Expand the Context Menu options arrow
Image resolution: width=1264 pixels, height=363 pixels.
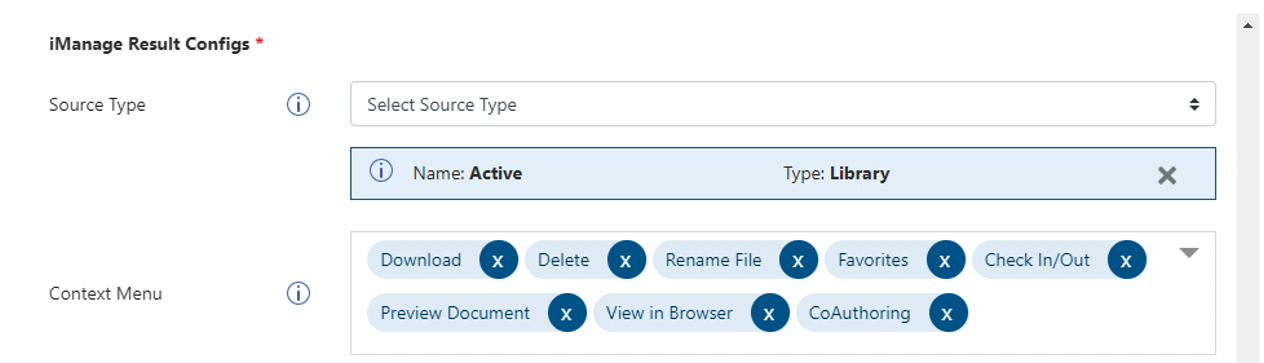tap(1188, 253)
